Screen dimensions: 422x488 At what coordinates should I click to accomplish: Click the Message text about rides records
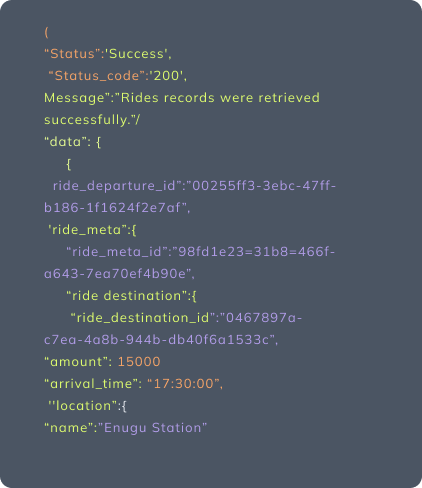click(182, 98)
